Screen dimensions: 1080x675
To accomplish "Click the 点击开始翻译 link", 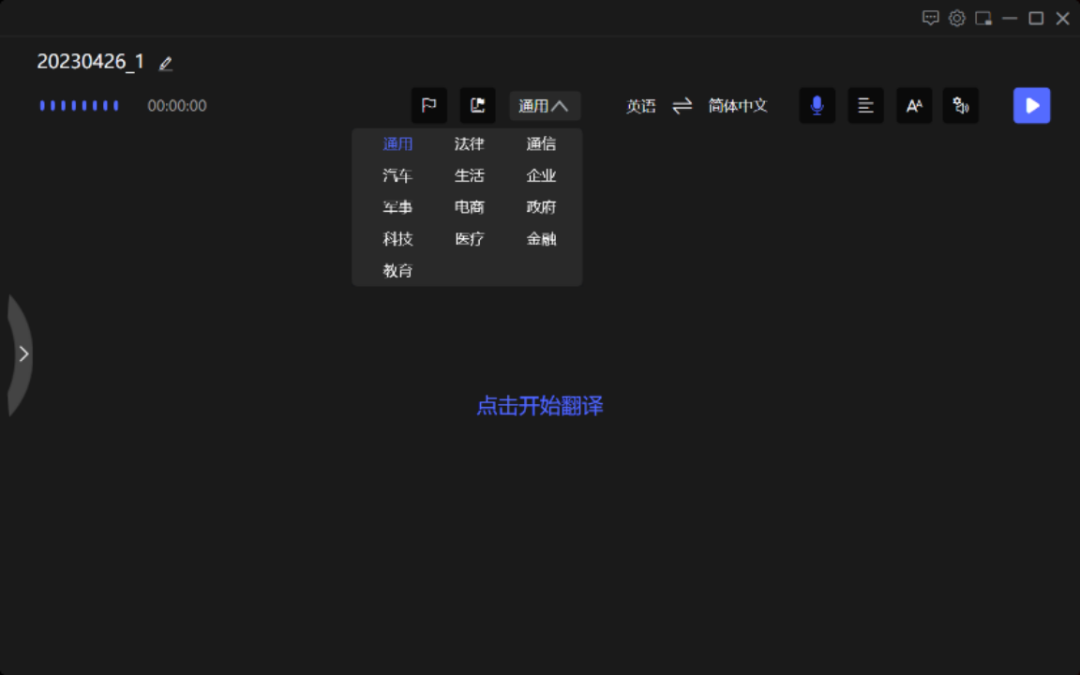I will (539, 406).
